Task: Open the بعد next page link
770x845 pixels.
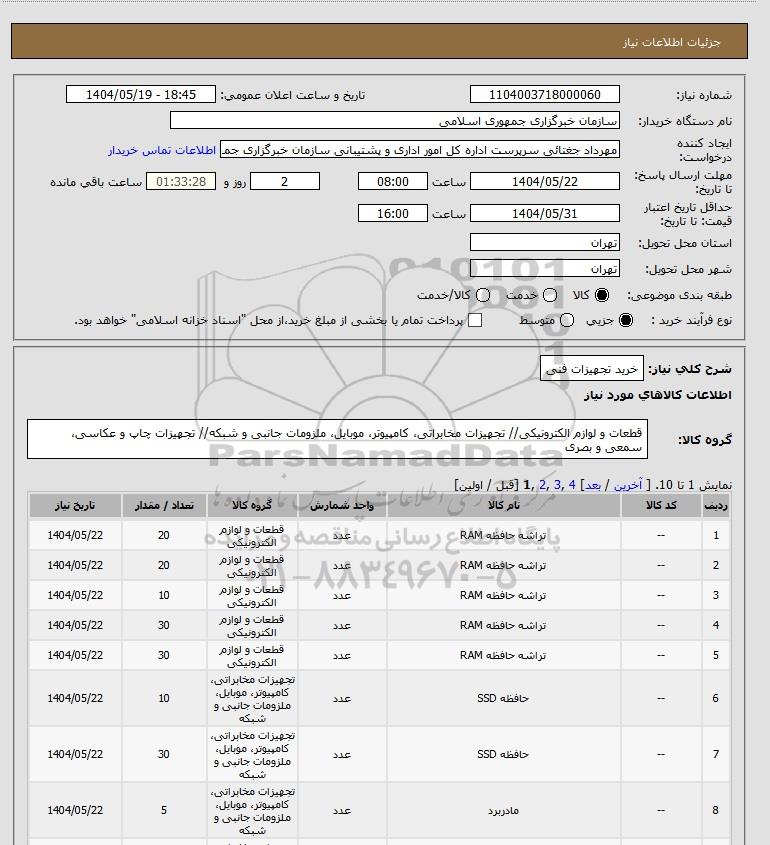Action: pos(593,485)
